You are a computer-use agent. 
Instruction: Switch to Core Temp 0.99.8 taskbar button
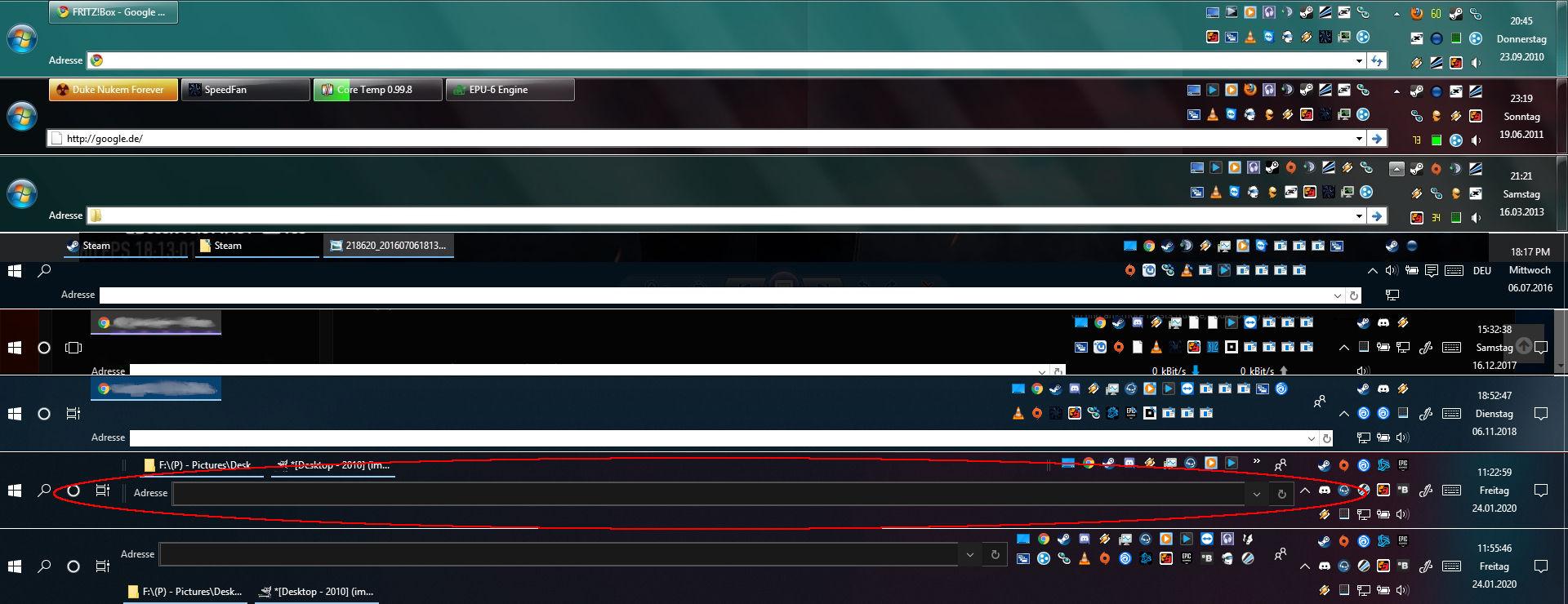[x=378, y=90]
